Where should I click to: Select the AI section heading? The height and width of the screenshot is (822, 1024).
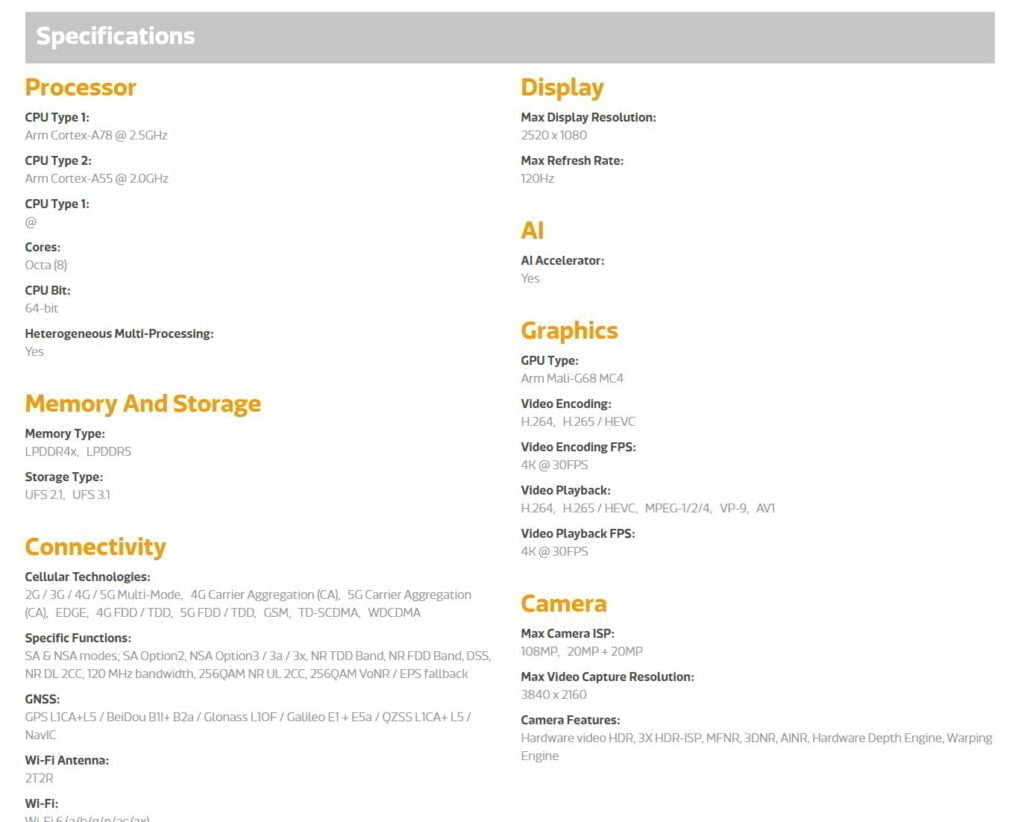click(532, 231)
